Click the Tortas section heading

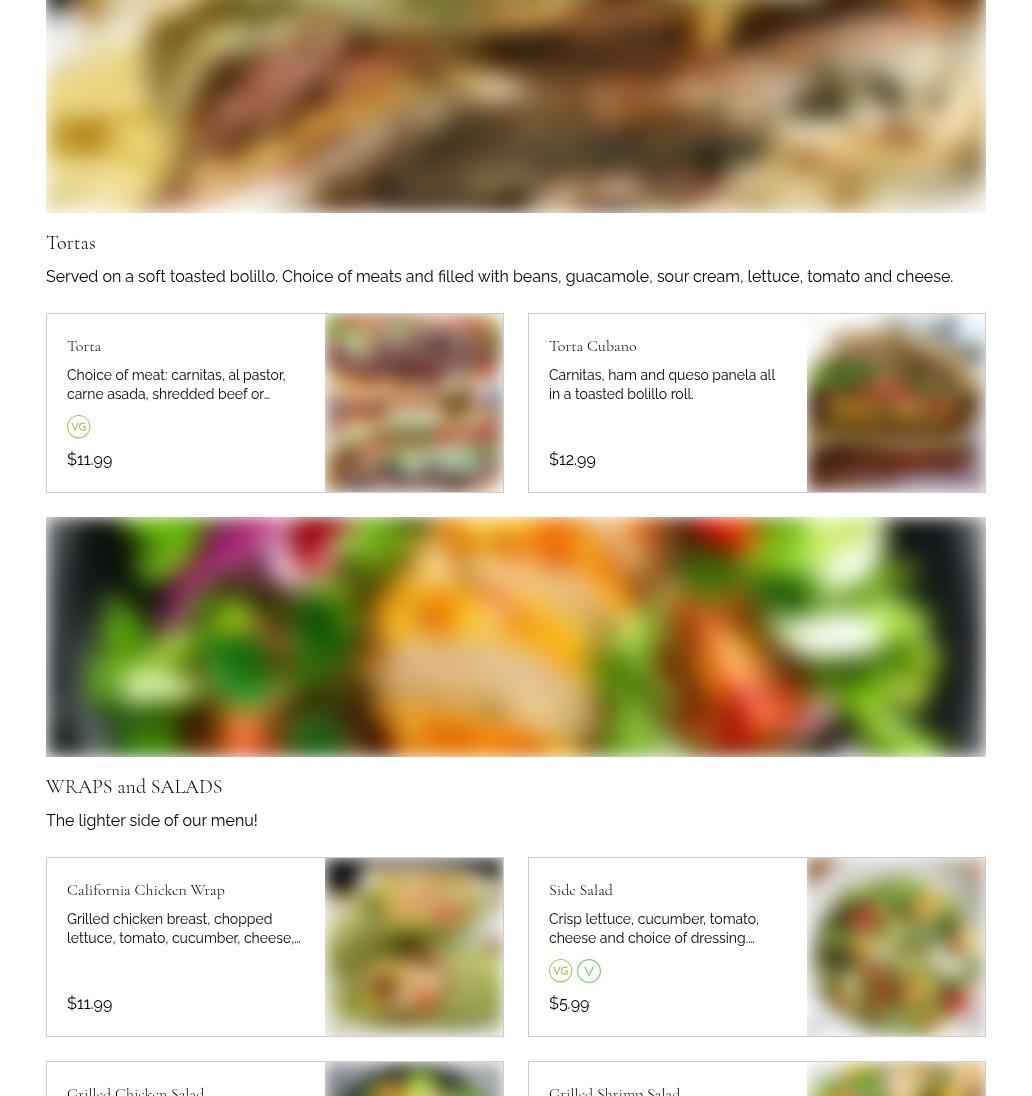click(x=71, y=243)
